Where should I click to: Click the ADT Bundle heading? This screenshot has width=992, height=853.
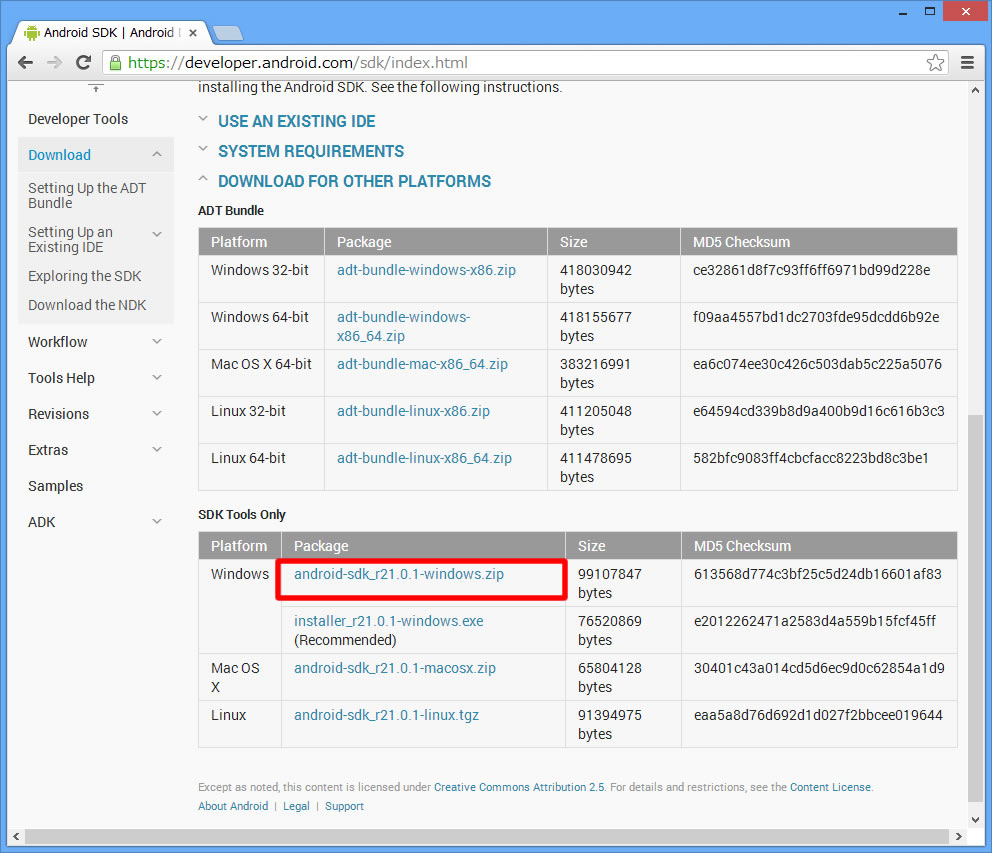coord(231,211)
